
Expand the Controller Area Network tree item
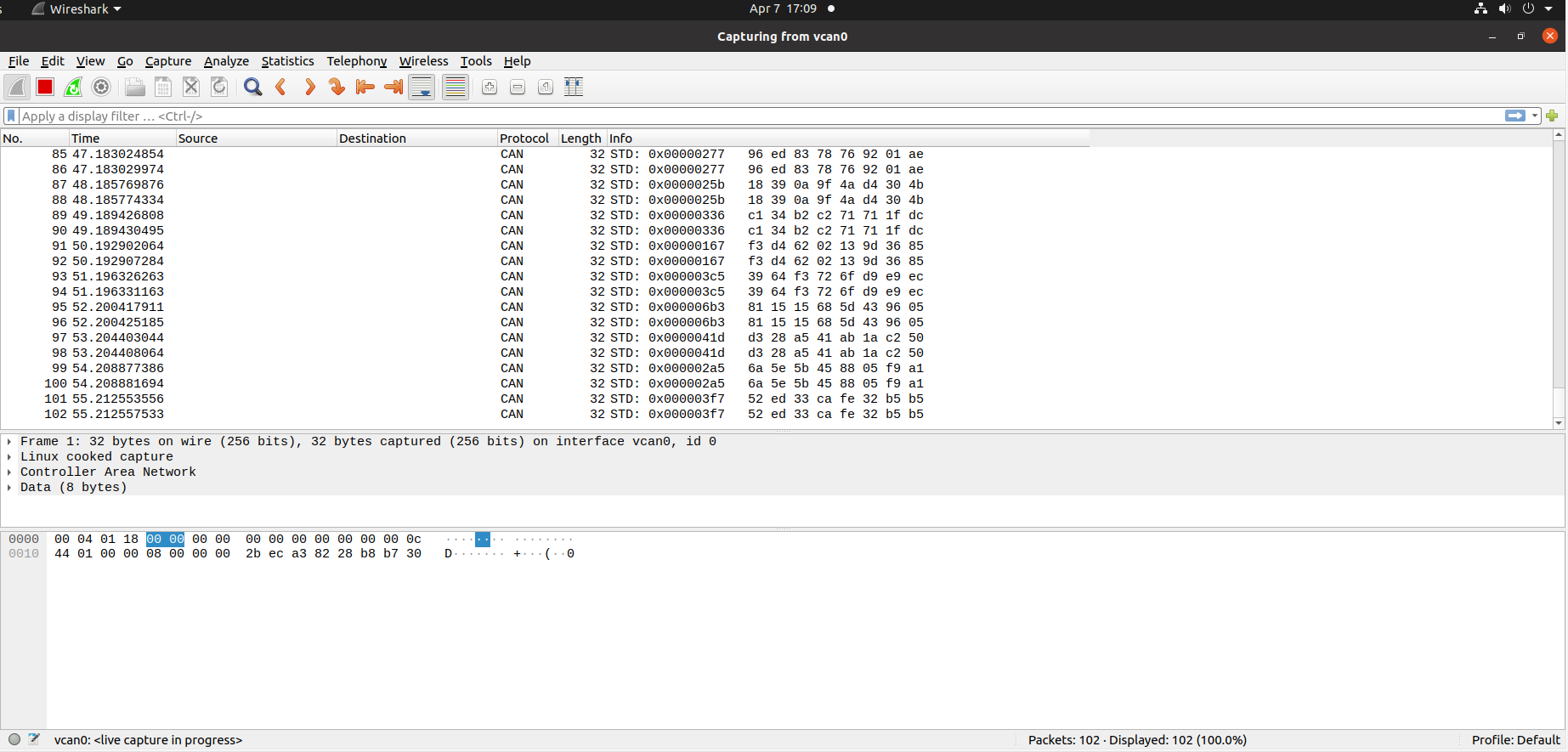click(9, 472)
